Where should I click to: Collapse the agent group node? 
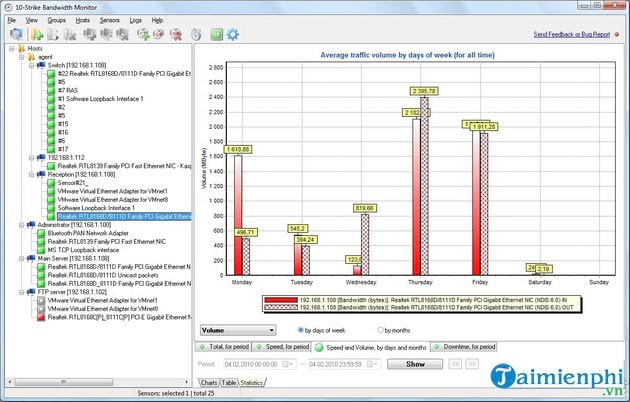[x=22, y=57]
